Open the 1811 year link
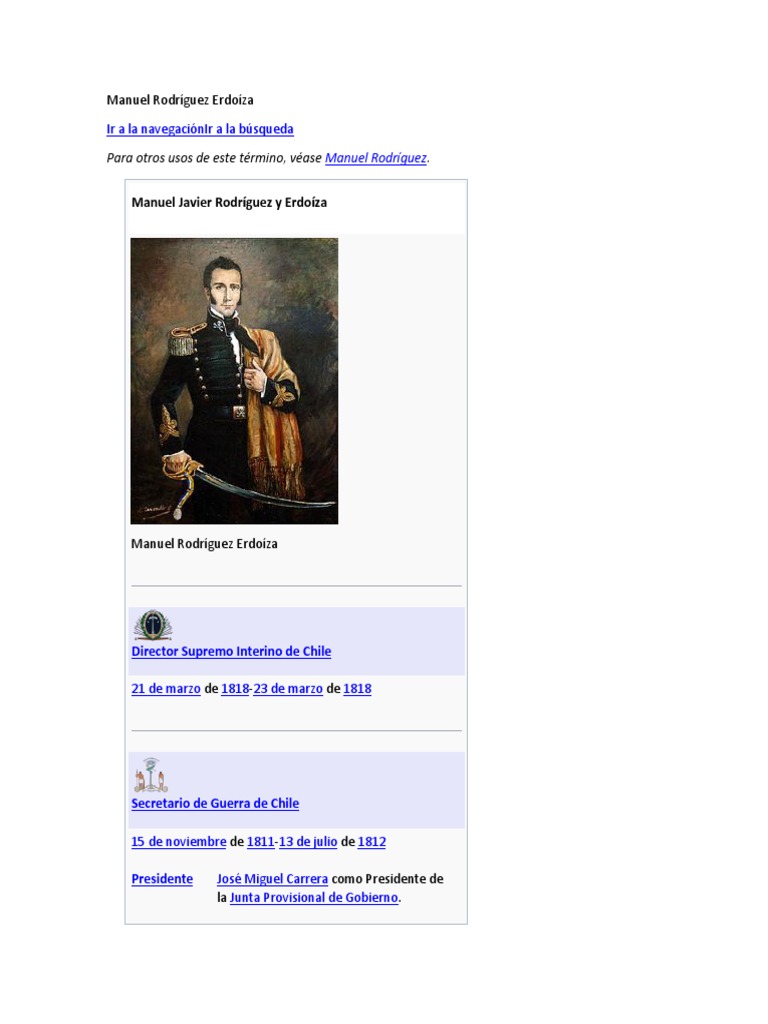768x1024 pixels. click(x=261, y=841)
